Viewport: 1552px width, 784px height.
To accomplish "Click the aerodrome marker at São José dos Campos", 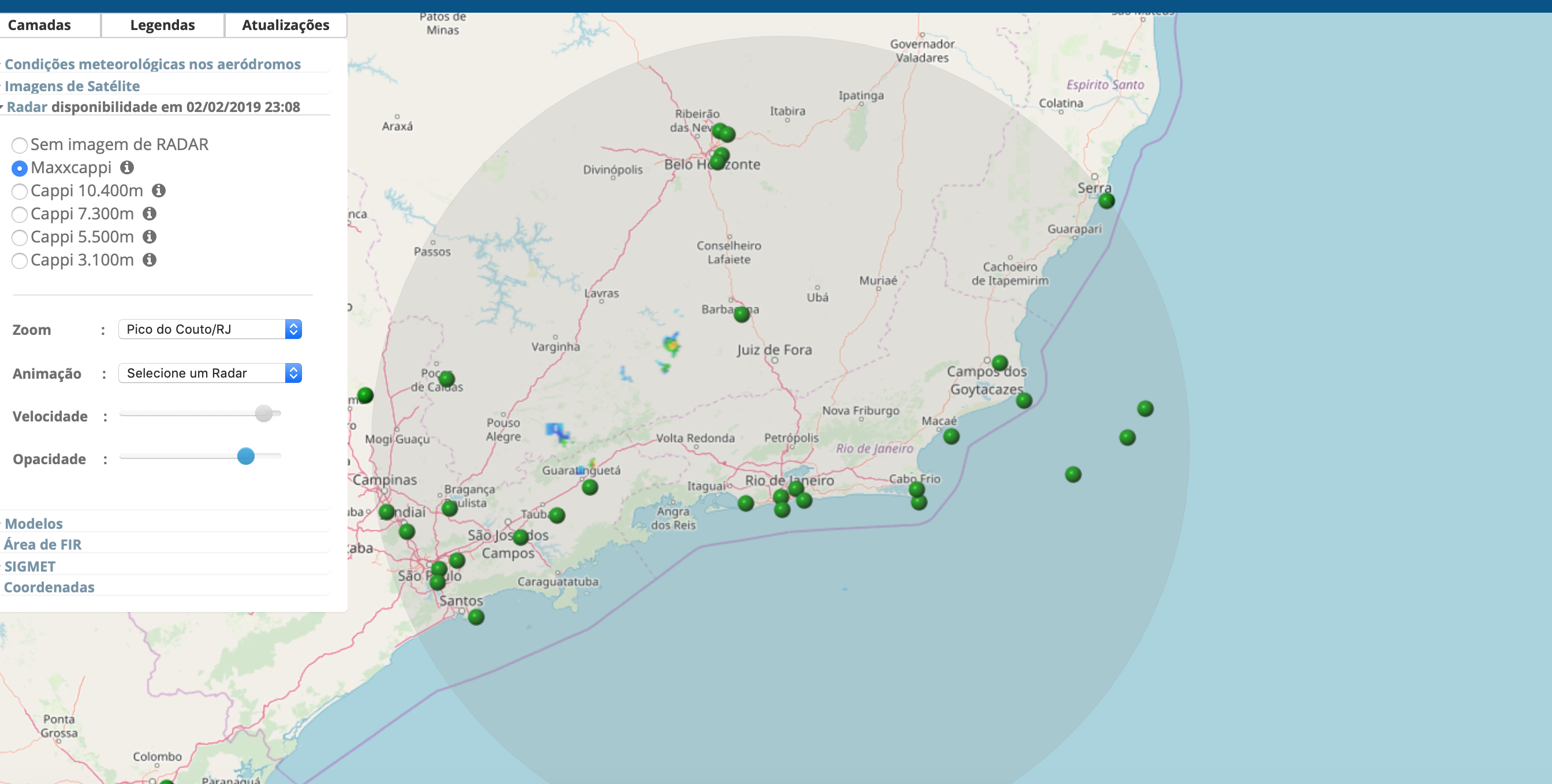I will click(521, 537).
